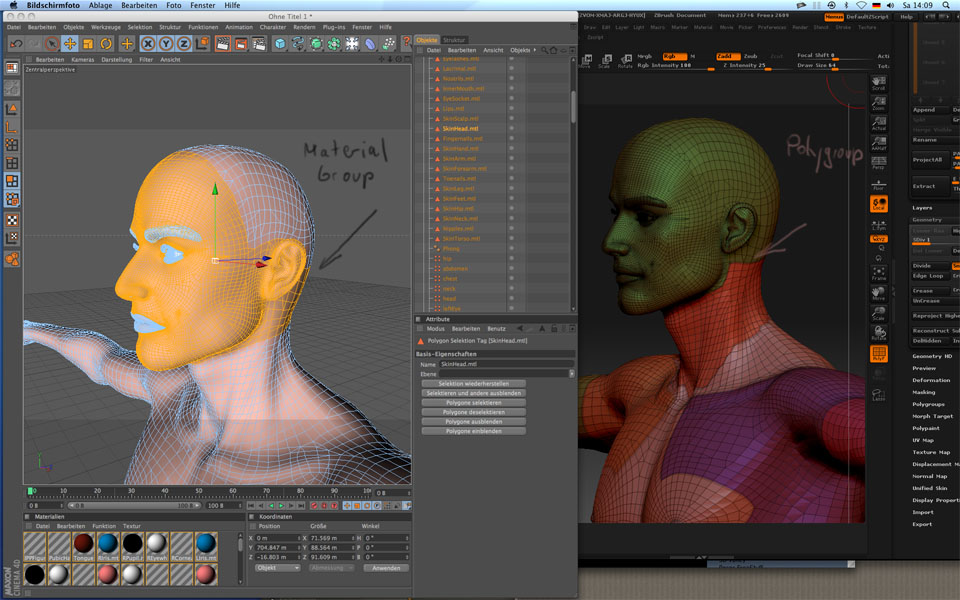Click the help question mark icon
Image resolution: width=960 pixels, height=600 pixels.
pyautogui.click(x=407, y=44)
